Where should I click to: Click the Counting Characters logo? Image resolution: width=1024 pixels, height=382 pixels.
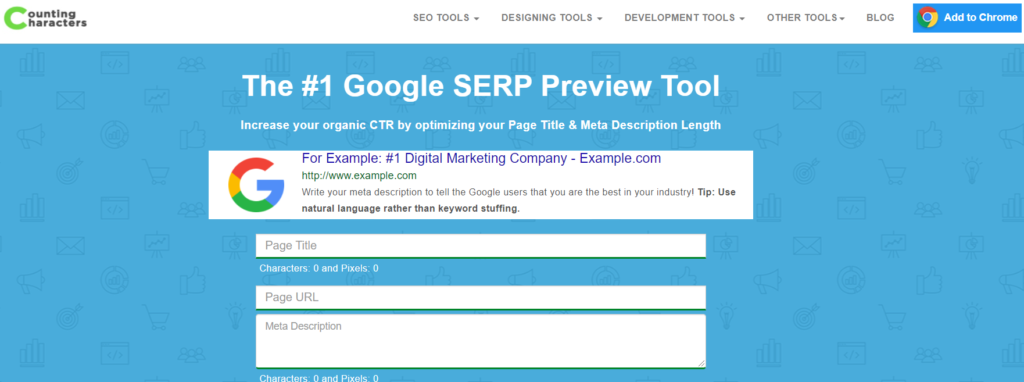[x=44, y=18]
